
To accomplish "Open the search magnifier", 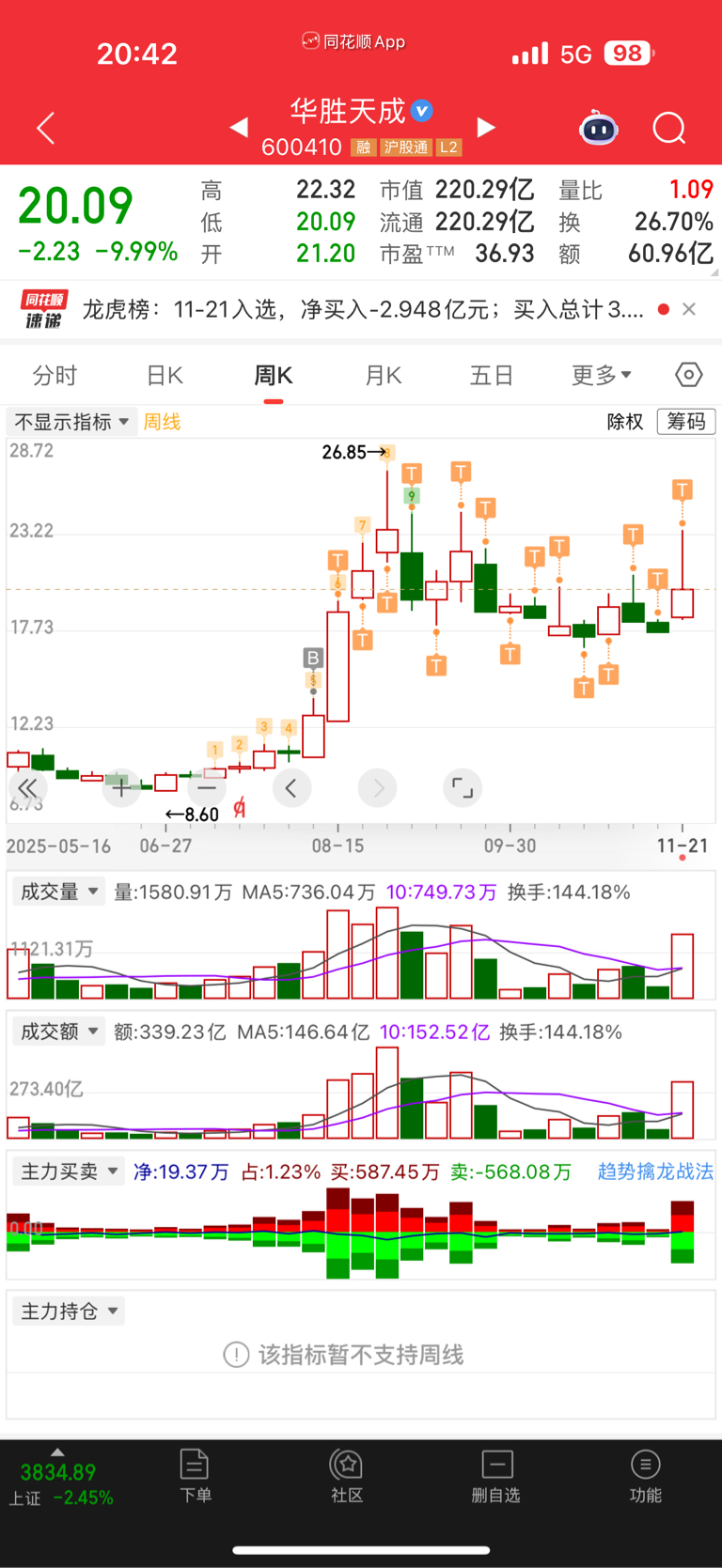I will coord(669,128).
